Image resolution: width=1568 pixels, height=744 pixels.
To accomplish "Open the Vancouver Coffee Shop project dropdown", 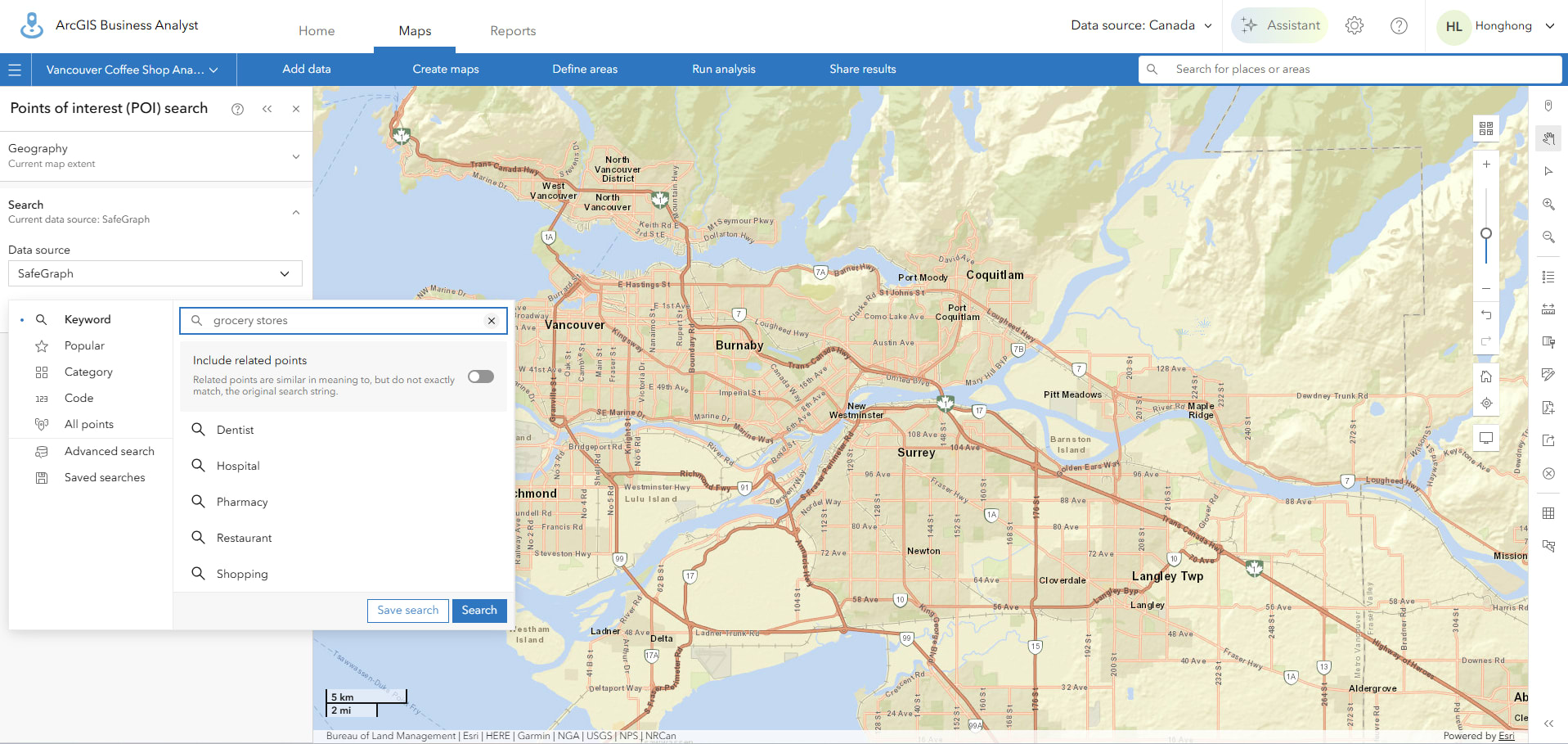I will tap(133, 70).
